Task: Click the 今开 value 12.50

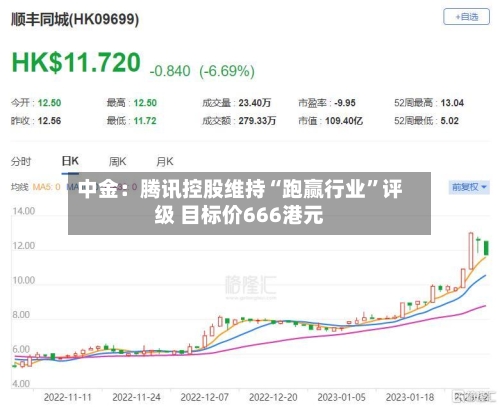Action: [x=49, y=103]
